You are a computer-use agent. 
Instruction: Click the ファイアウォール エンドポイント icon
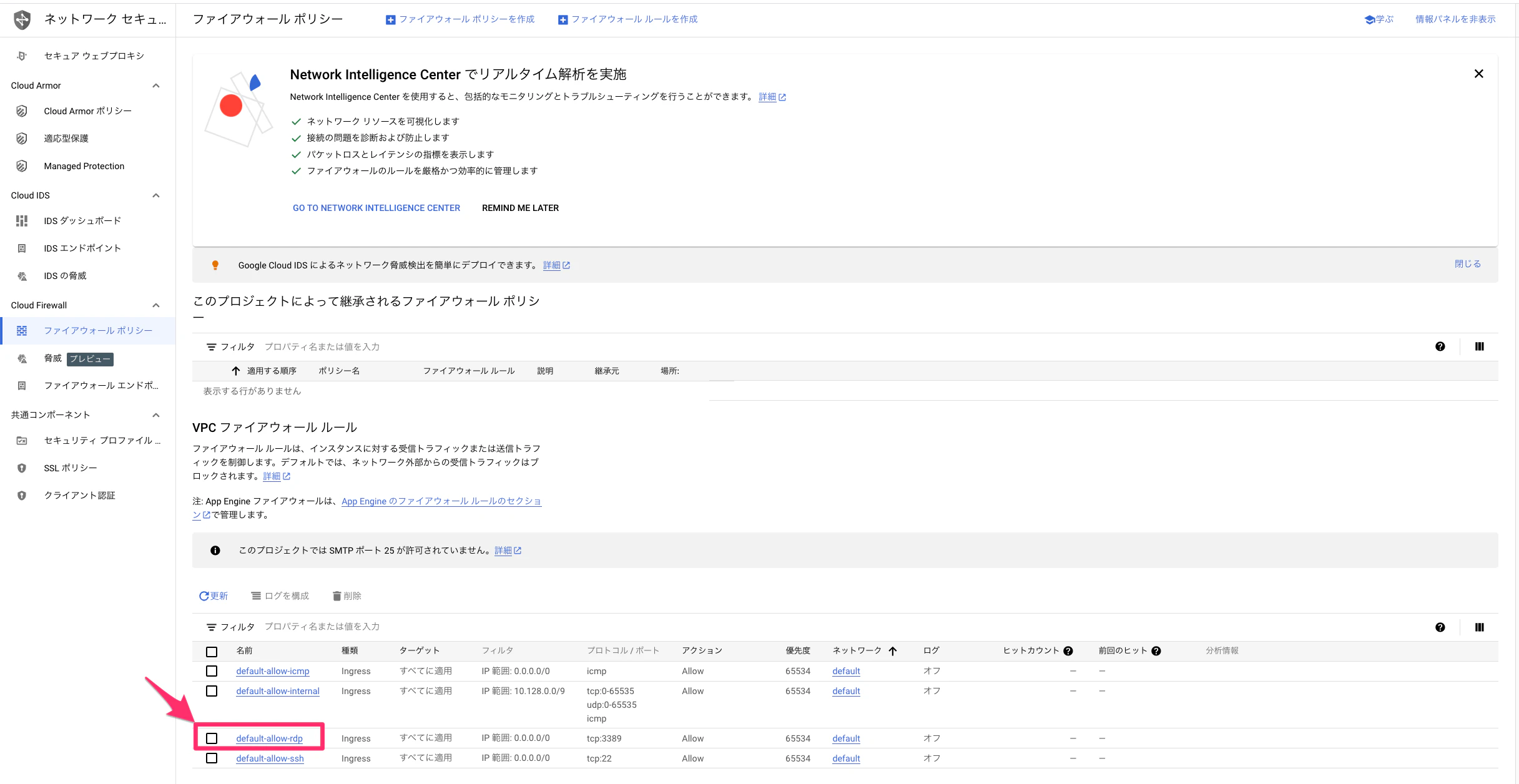pyautogui.click(x=22, y=386)
